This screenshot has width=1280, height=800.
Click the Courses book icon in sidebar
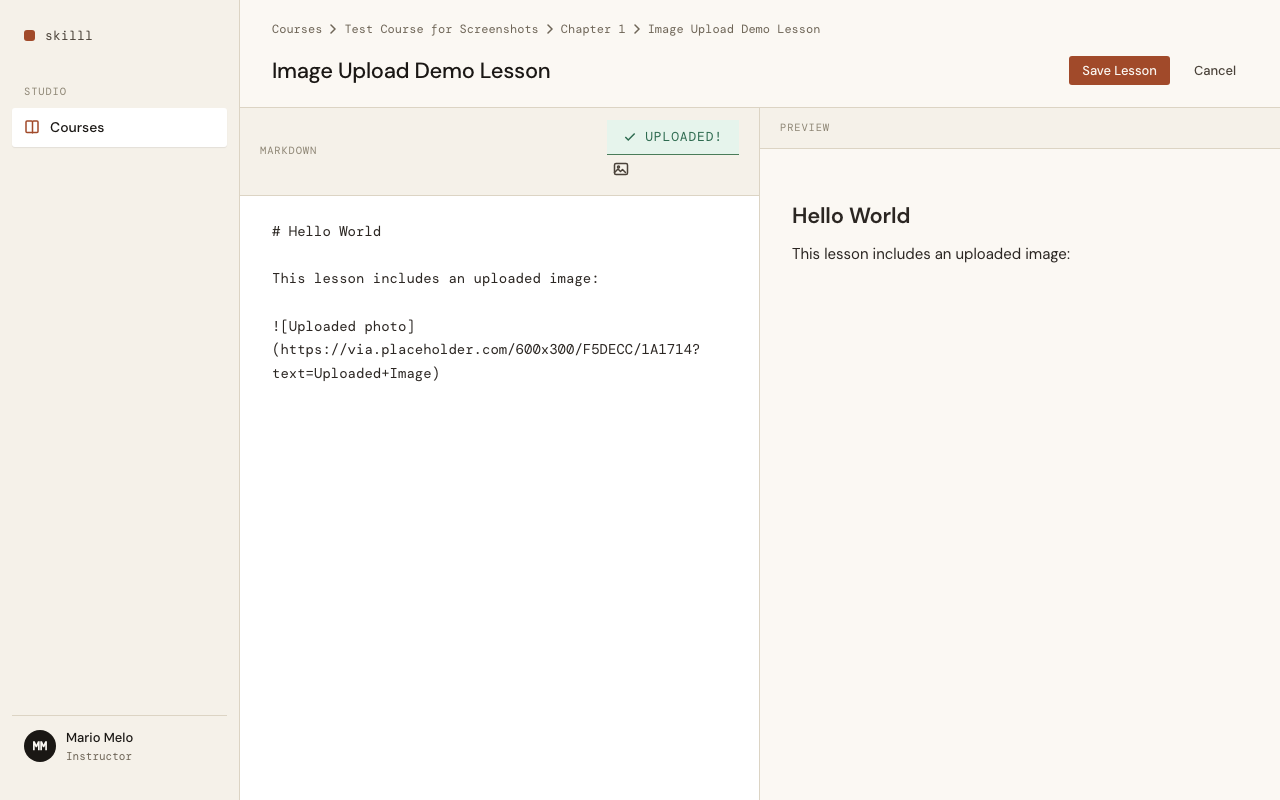(x=32, y=127)
